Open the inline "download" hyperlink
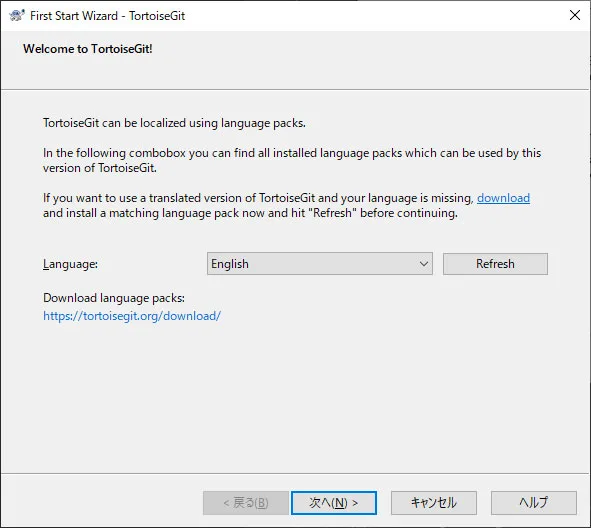 pyautogui.click(x=503, y=198)
